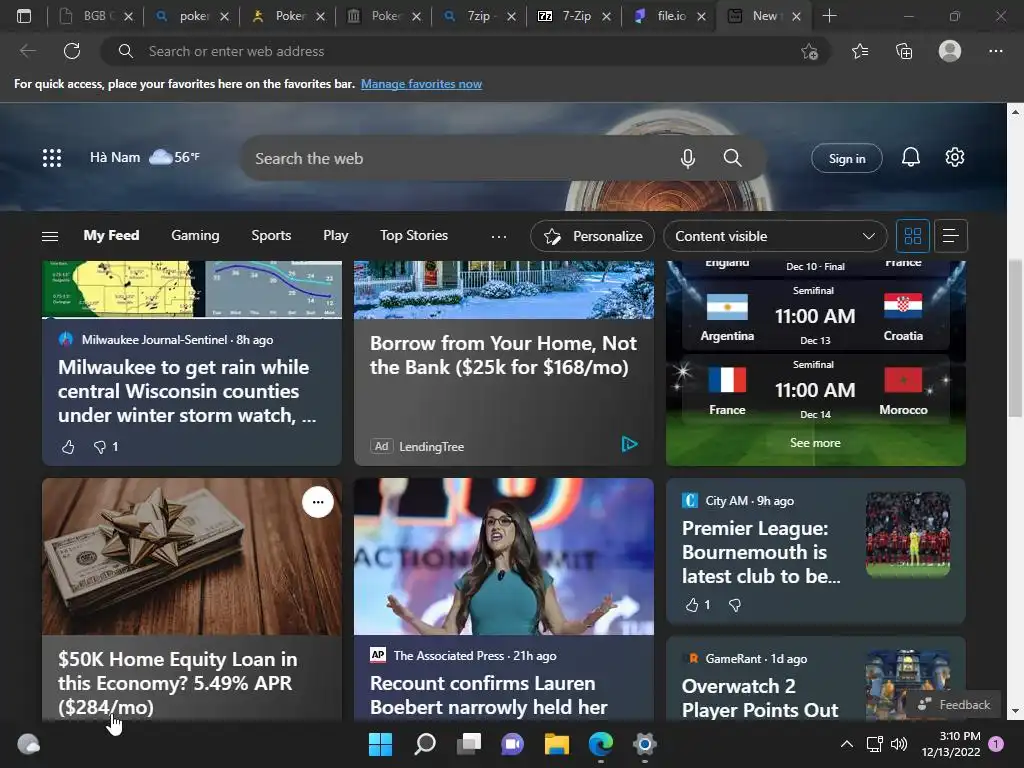Open Borrow from Your Home ad headline

[x=503, y=355]
